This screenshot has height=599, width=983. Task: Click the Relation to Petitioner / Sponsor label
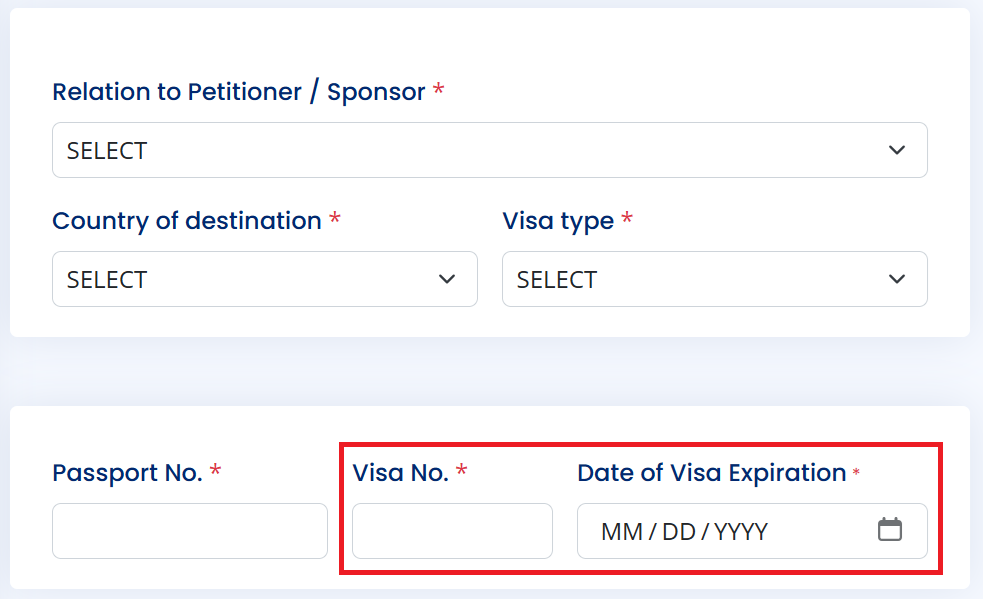(x=239, y=92)
